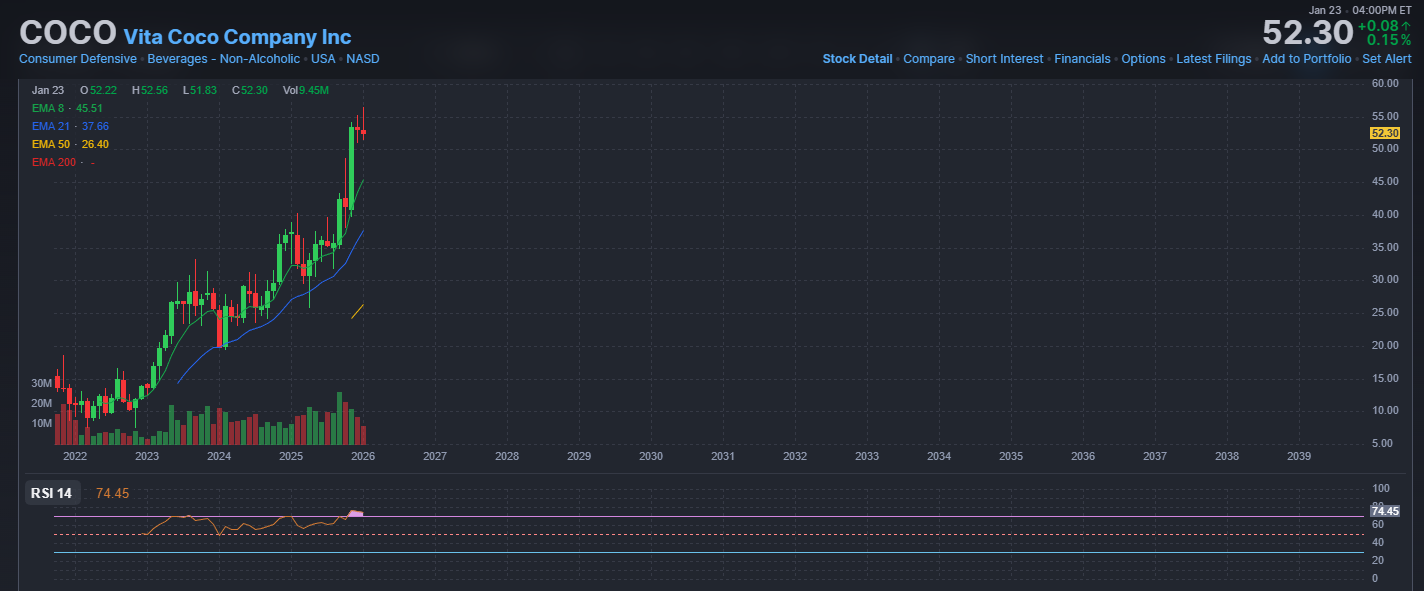Screen dimensions: 1424x591
Task: Click Set Alert
Action: pos(1387,59)
